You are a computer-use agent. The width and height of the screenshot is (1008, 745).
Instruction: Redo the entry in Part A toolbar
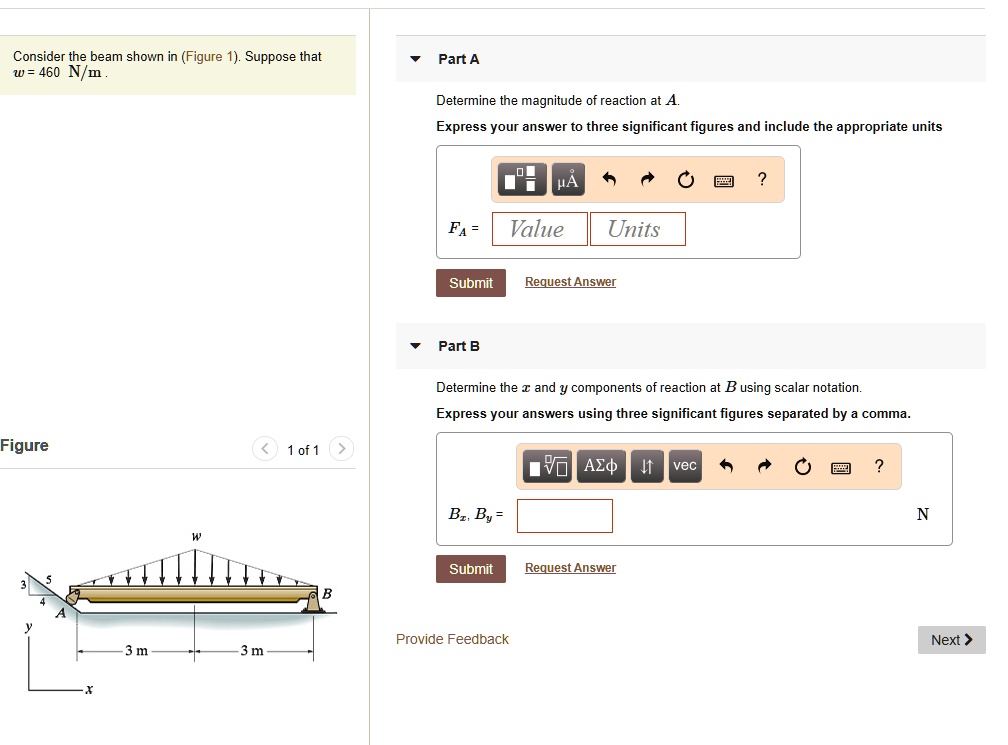(x=647, y=180)
